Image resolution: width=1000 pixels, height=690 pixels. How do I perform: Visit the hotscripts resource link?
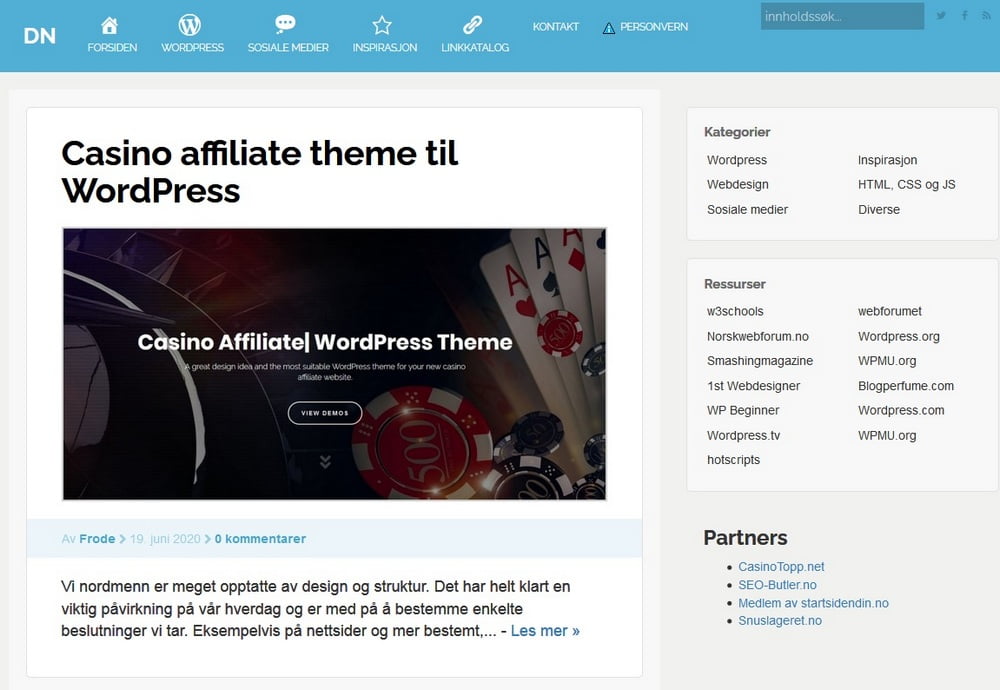pos(733,460)
